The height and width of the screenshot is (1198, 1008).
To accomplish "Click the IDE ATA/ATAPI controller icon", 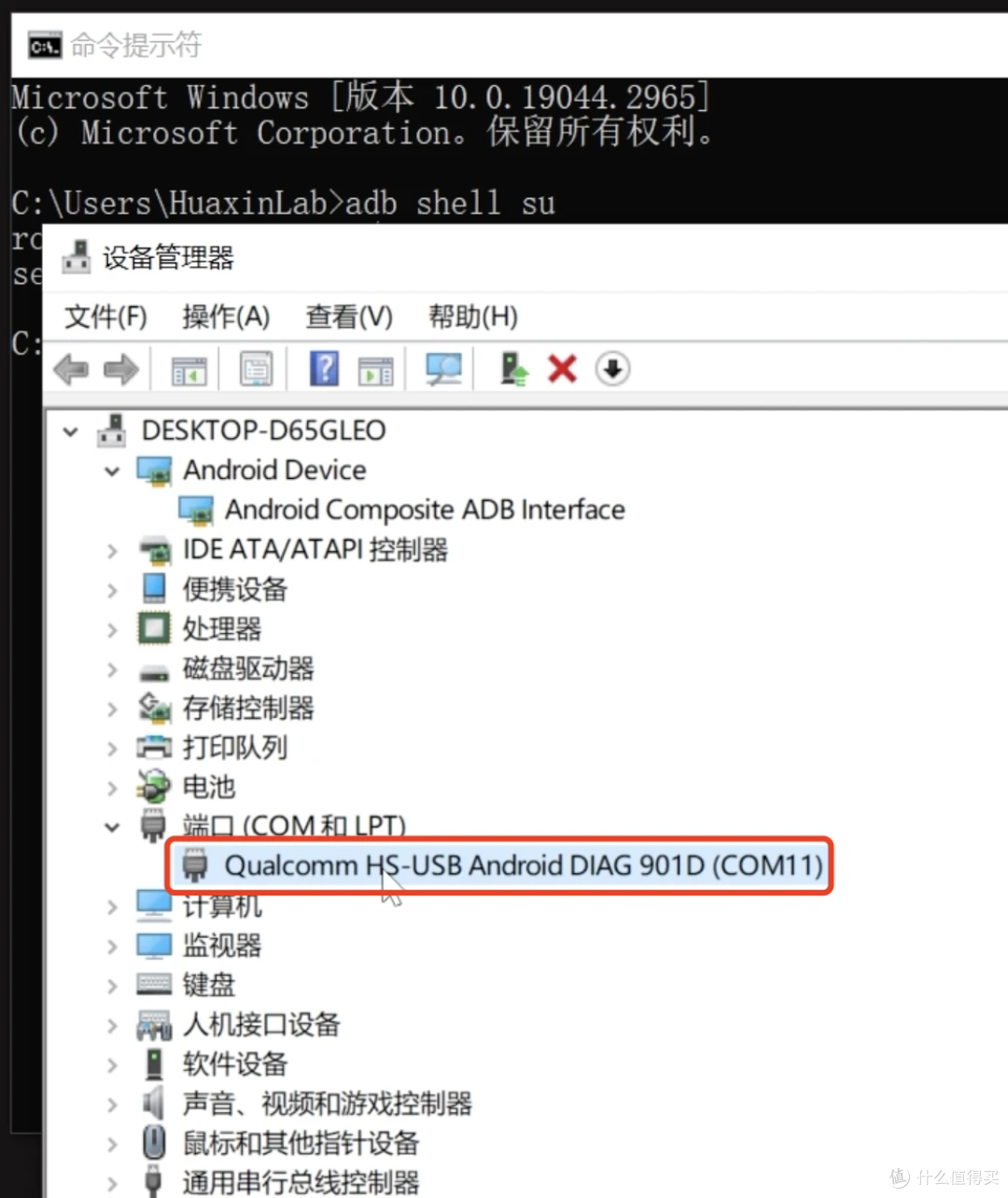I will (155, 549).
